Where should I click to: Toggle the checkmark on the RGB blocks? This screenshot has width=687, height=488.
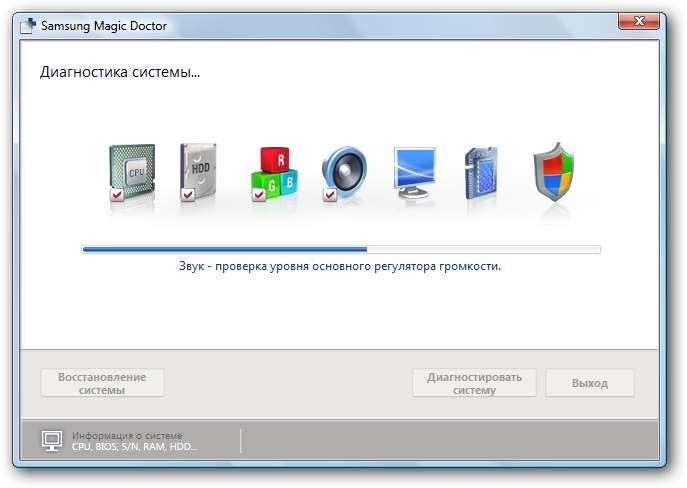pyautogui.click(x=259, y=194)
